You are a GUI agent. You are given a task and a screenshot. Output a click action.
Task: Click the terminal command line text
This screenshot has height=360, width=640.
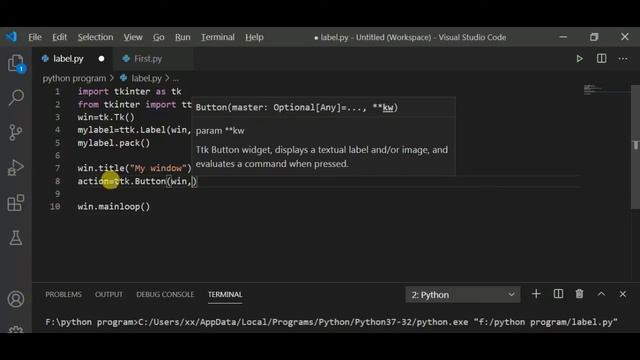pyautogui.click(x=331, y=322)
